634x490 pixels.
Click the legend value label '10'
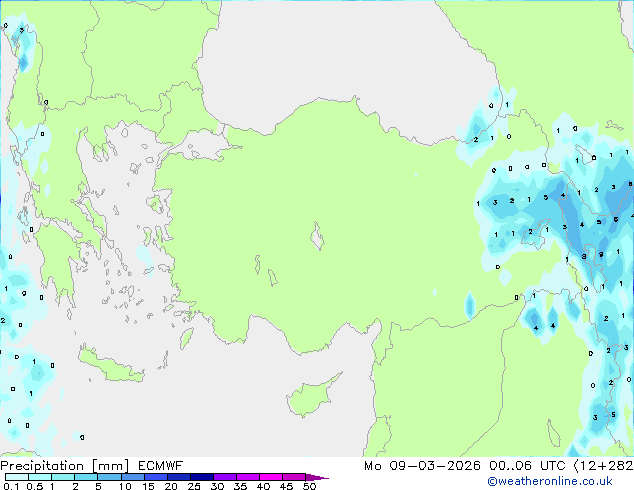(x=125, y=486)
